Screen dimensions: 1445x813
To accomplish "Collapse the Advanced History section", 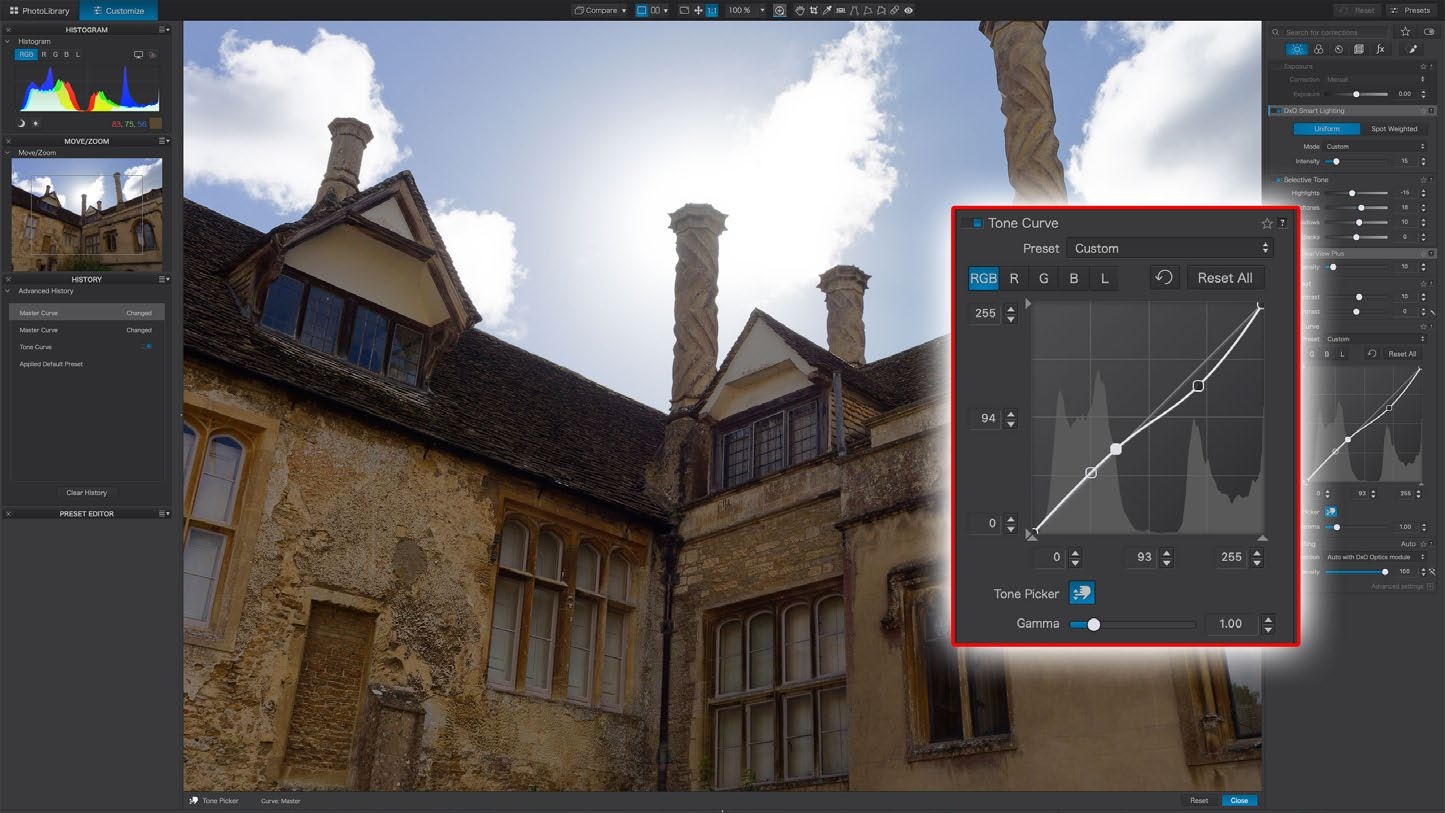I will click(8, 291).
